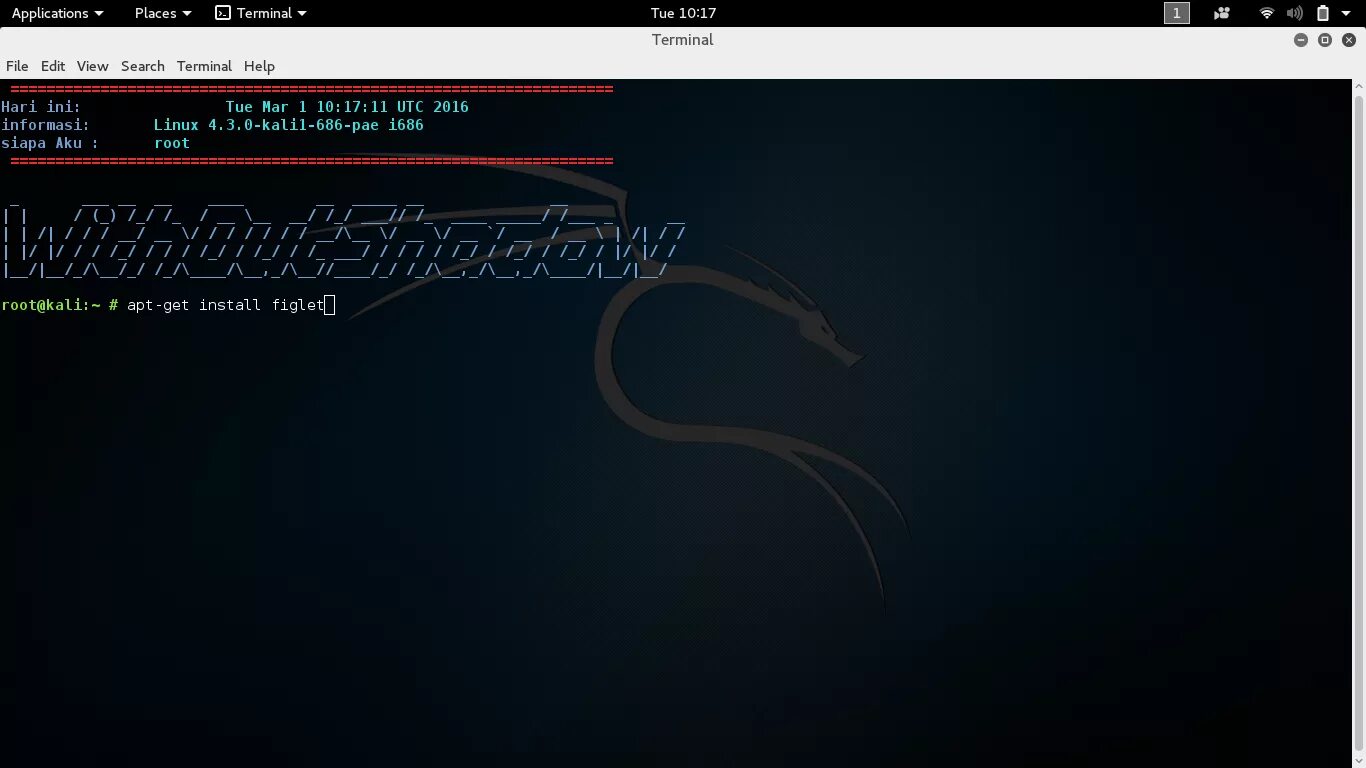The image size is (1366, 768).
Task: Open the Edit menu
Action: tap(53, 66)
